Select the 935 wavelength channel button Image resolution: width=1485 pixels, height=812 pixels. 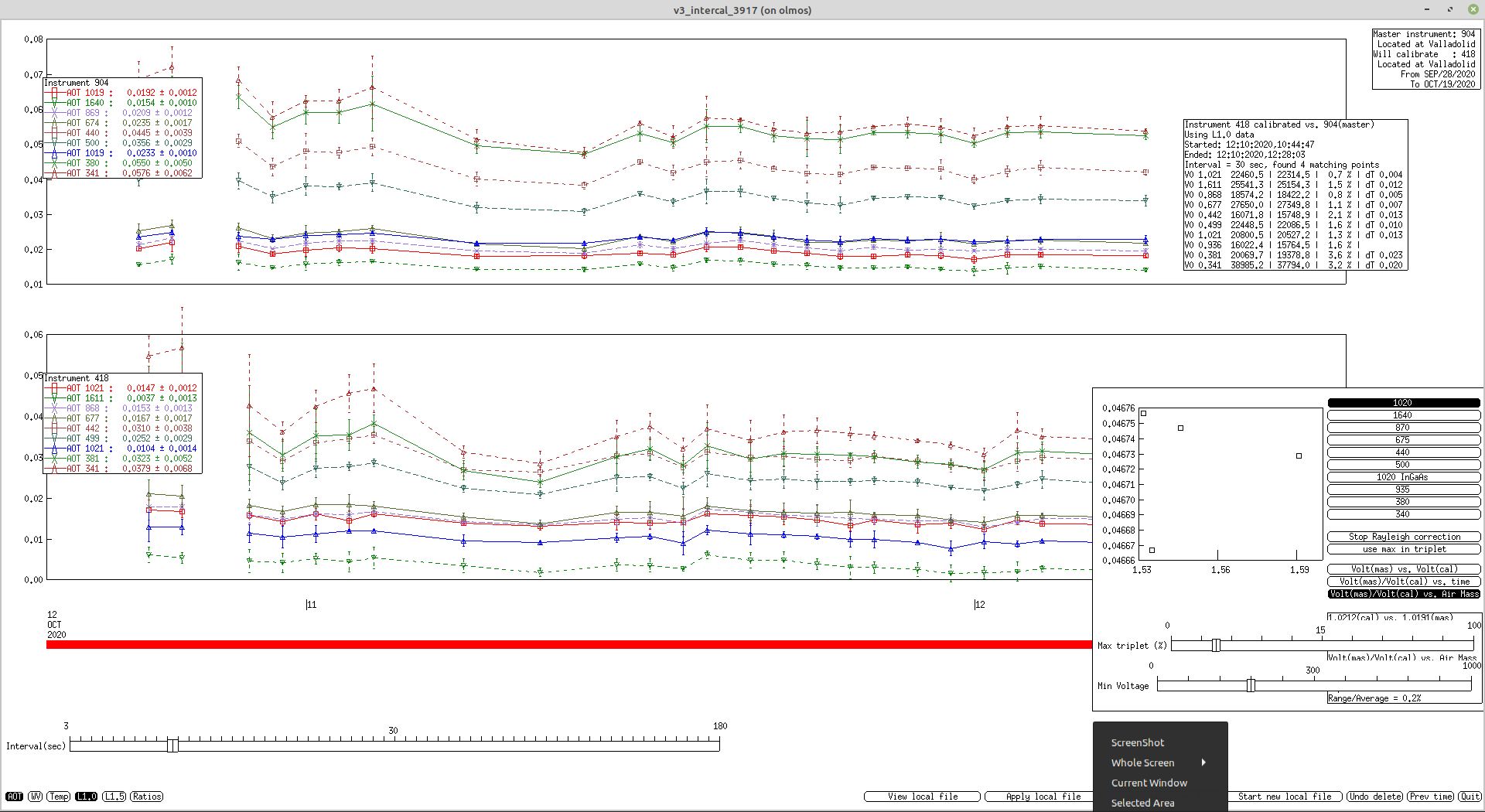[1403, 490]
